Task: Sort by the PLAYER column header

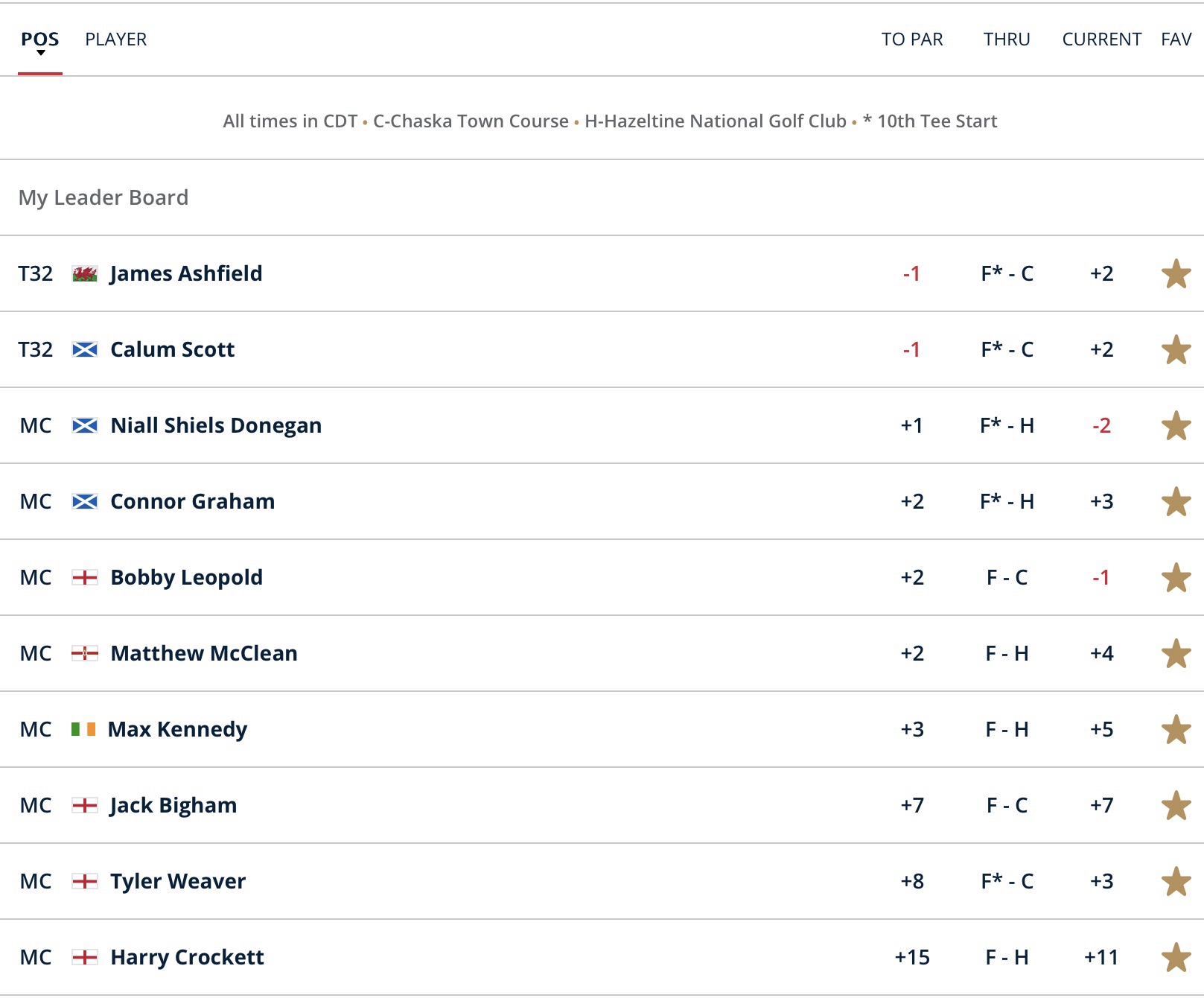Action: tap(116, 39)
